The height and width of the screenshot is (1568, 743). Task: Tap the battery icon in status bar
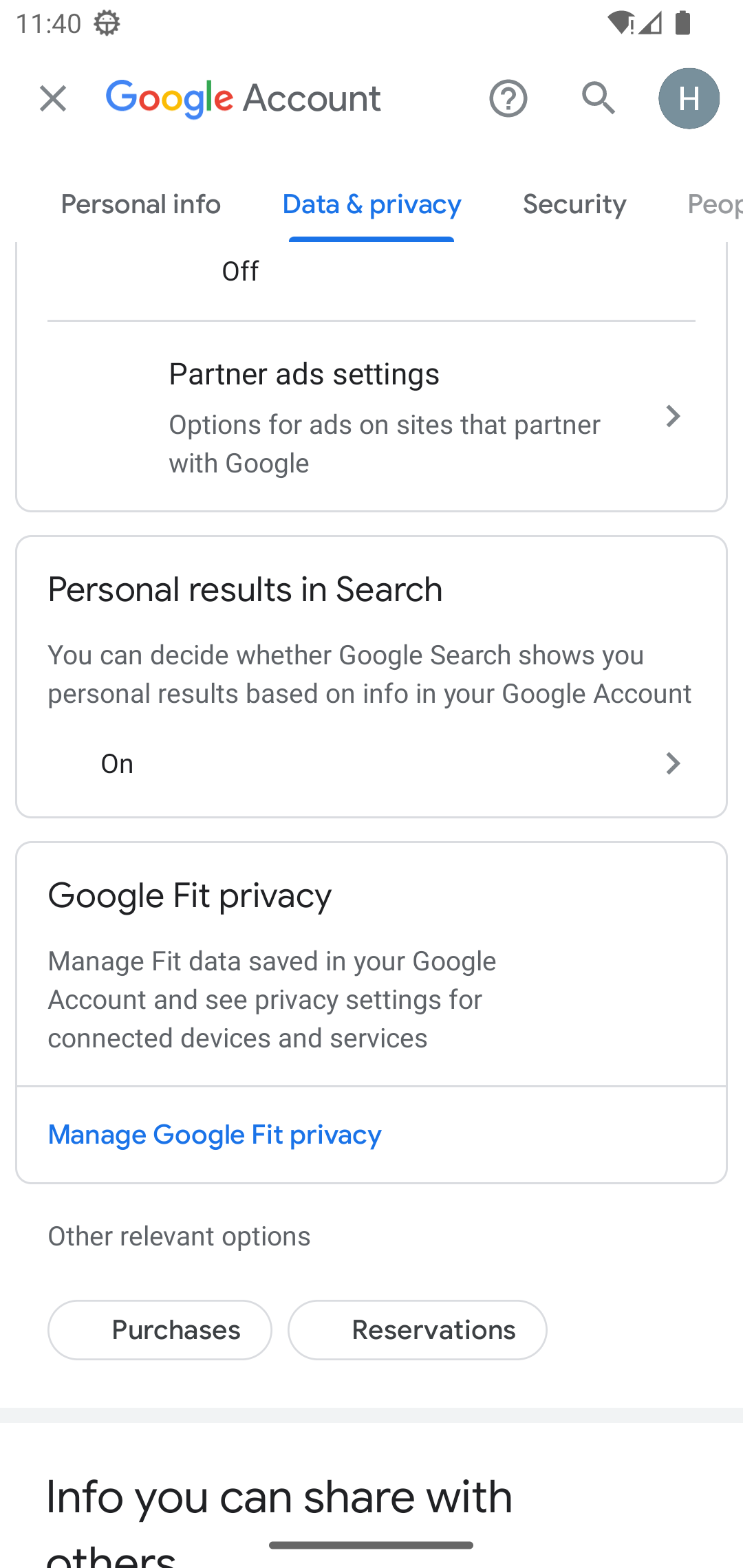[682, 23]
